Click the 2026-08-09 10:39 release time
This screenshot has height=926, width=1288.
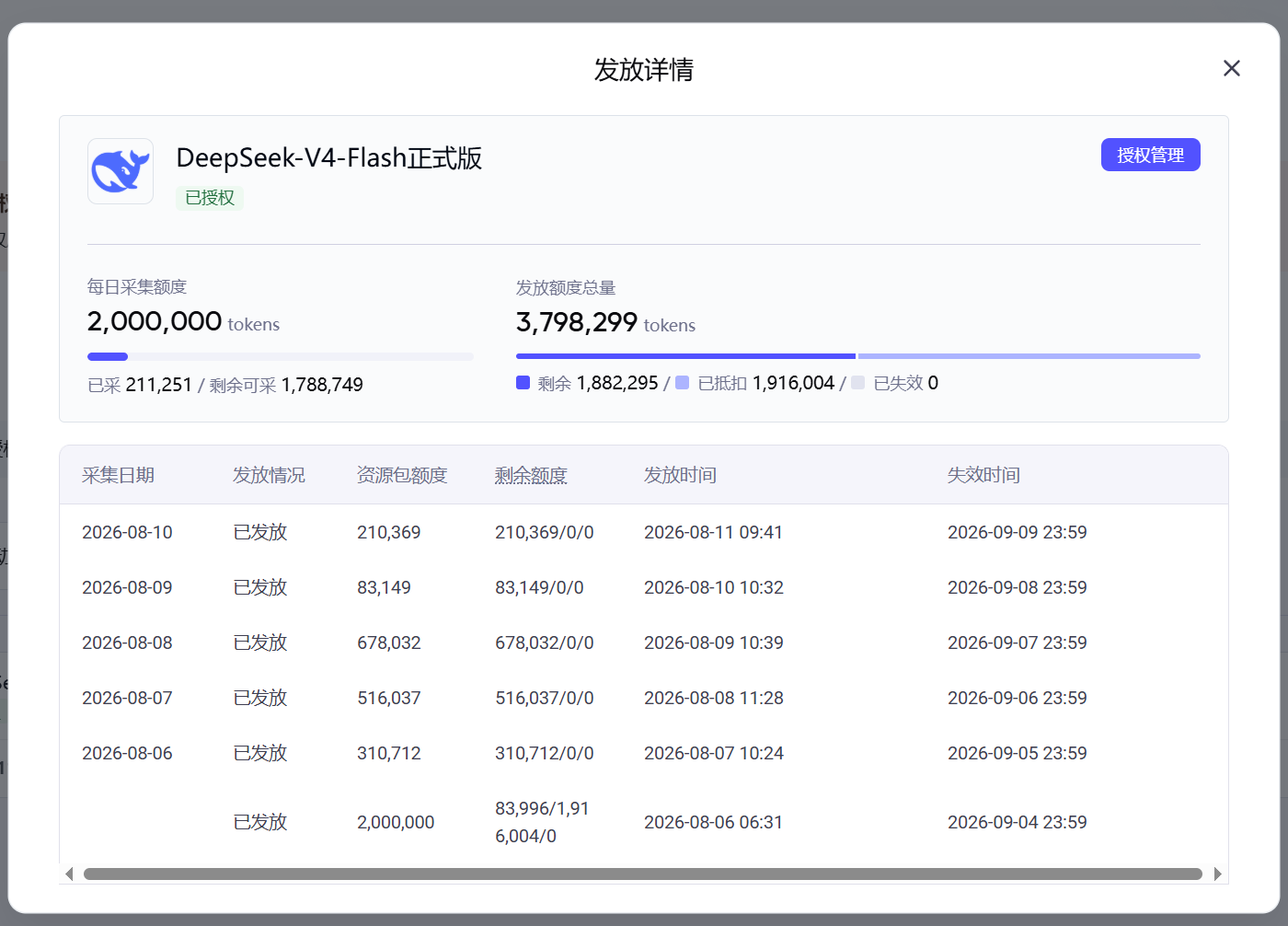pyautogui.click(x=714, y=642)
